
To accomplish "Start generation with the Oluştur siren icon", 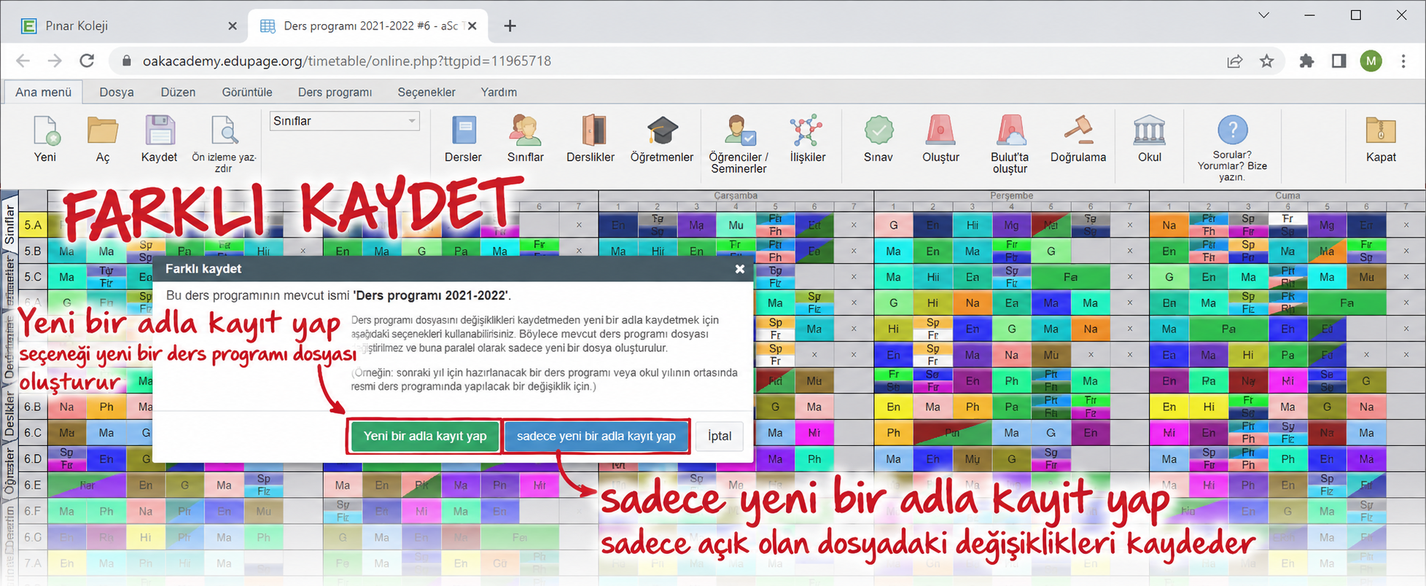I will tap(940, 132).
